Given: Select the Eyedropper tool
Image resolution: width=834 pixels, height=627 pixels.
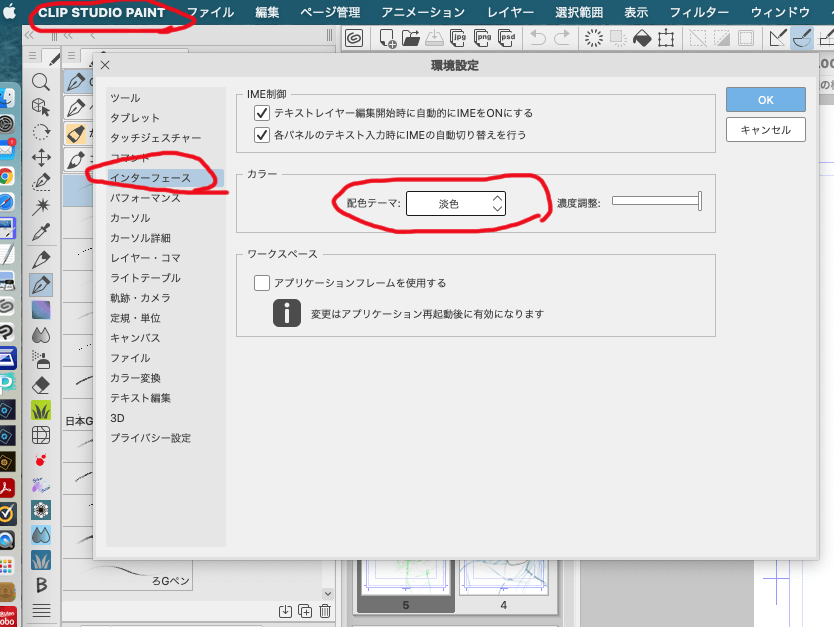Looking at the screenshot, I should [41, 232].
